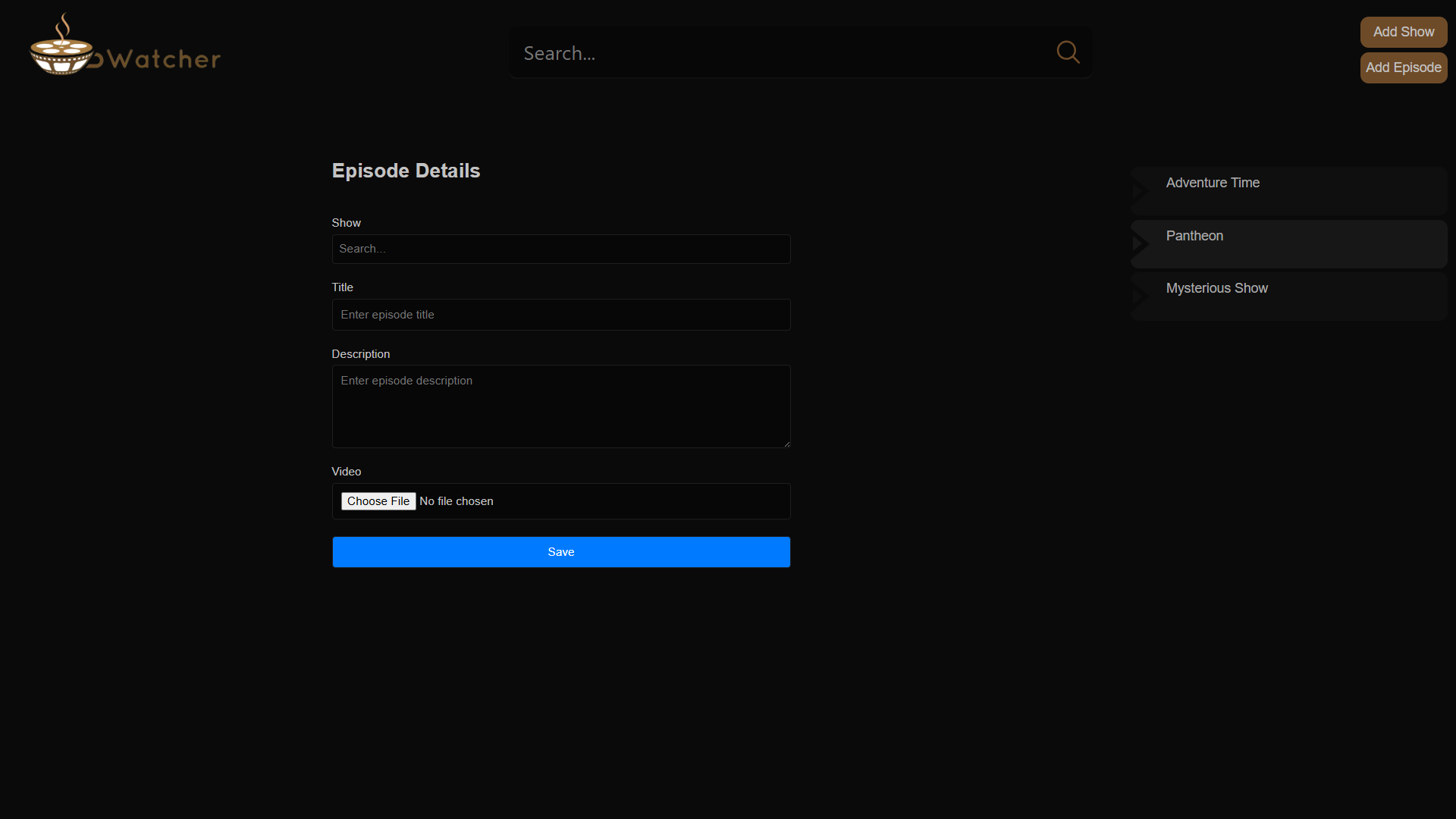This screenshot has width=1456, height=819.
Task: Focus the top Search... bar
Action: point(781,53)
